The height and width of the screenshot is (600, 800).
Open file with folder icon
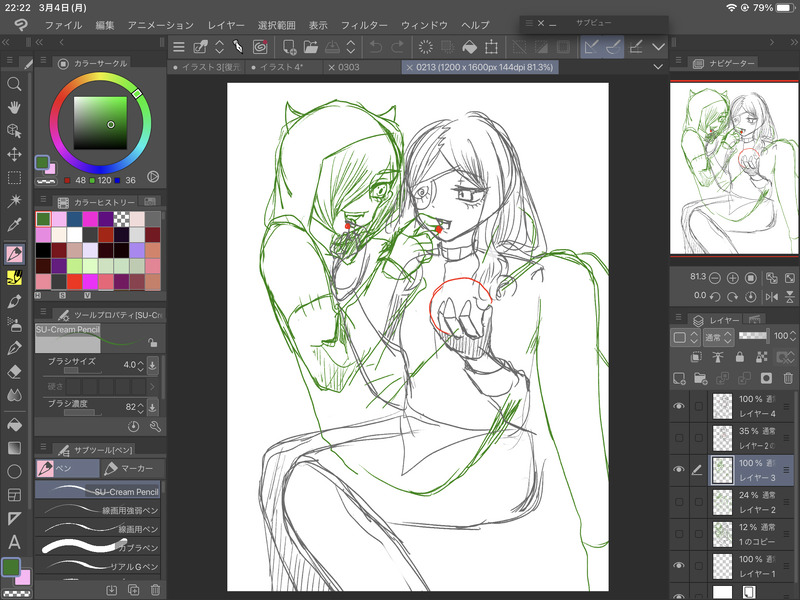pos(311,47)
